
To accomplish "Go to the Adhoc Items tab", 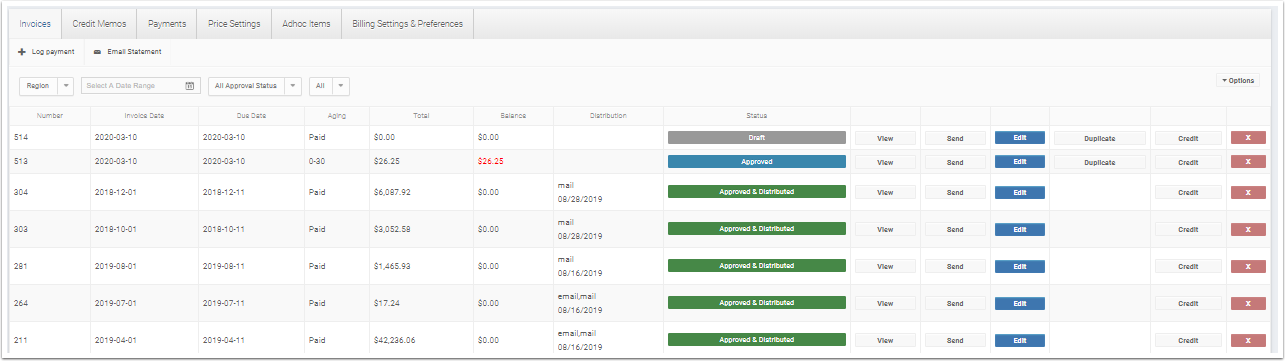I will pos(306,23).
